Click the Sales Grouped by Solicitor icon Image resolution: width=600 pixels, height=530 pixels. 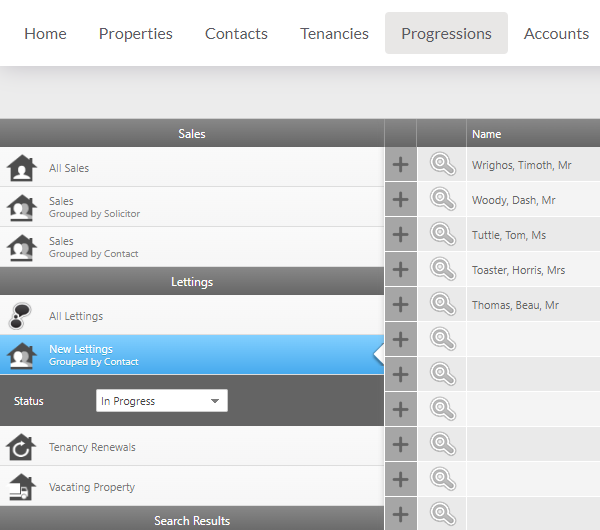coord(22,207)
